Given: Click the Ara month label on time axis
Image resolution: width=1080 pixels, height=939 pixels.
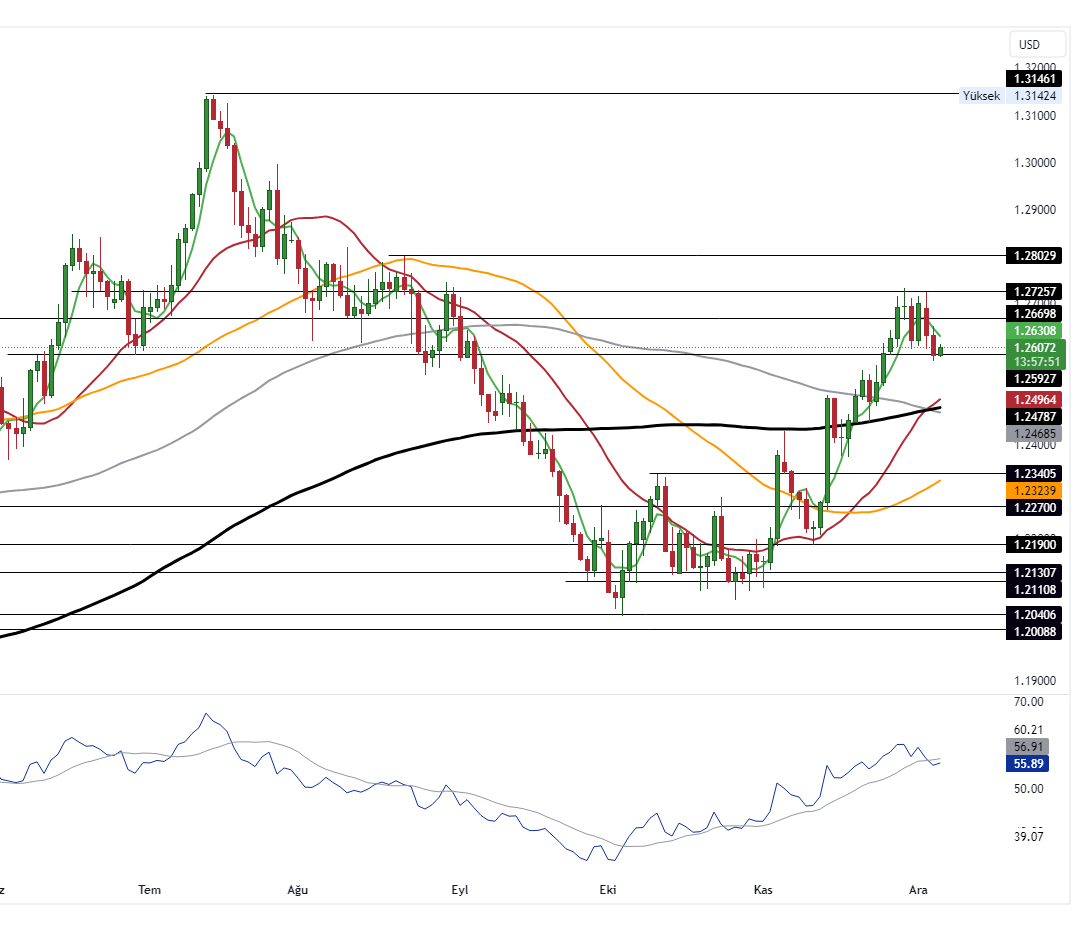Looking at the screenshot, I should click(x=919, y=889).
